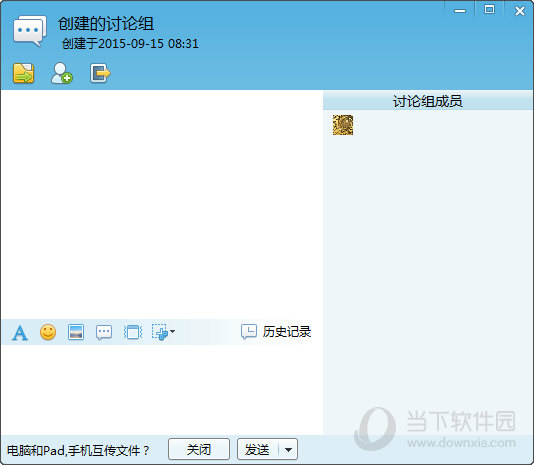The image size is (534, 465).
Task: Click the 讨论组成员 panel header
Action: 428,101
